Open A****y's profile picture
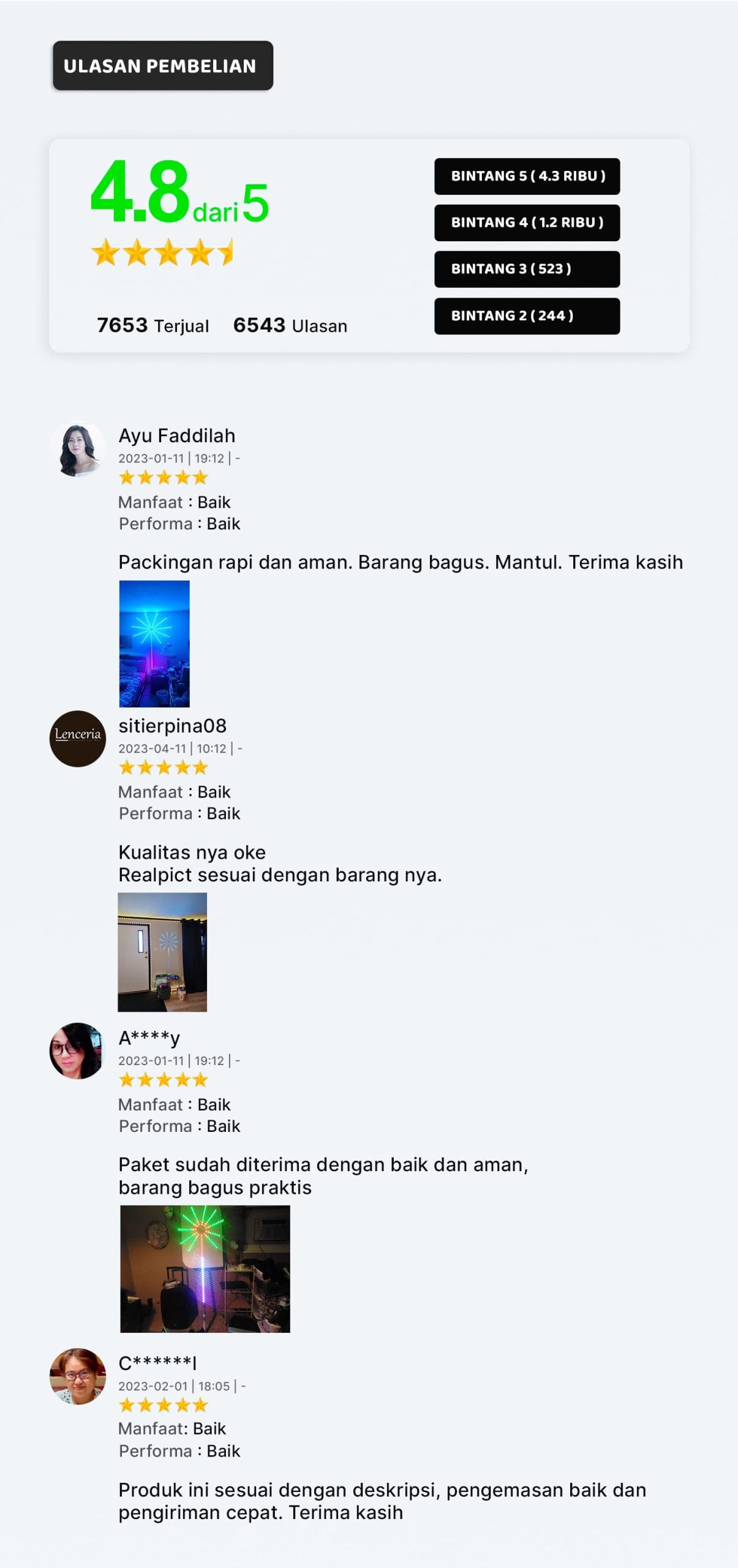738x1568 pixels. (77, 1050)
